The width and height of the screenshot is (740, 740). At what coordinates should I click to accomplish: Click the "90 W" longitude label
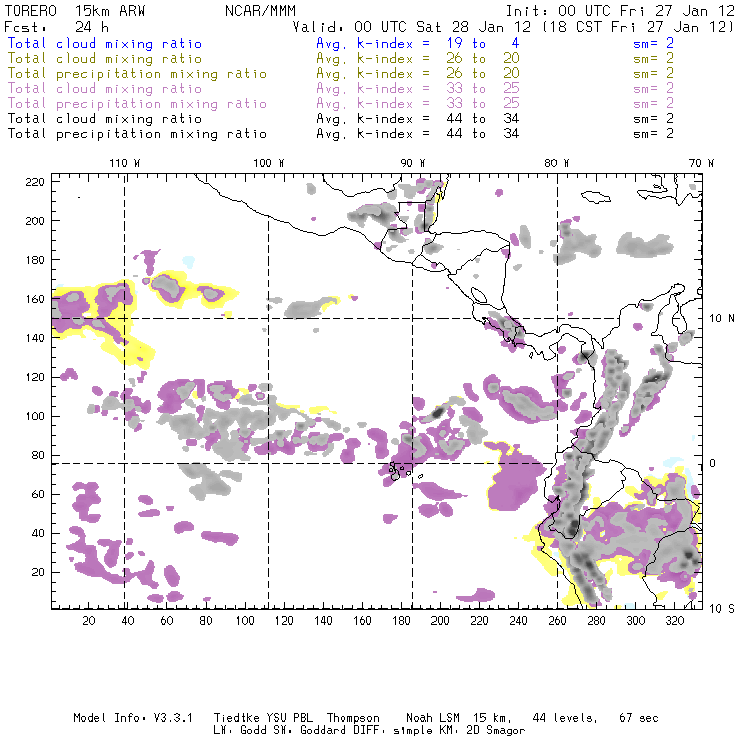tap(413, 163)
